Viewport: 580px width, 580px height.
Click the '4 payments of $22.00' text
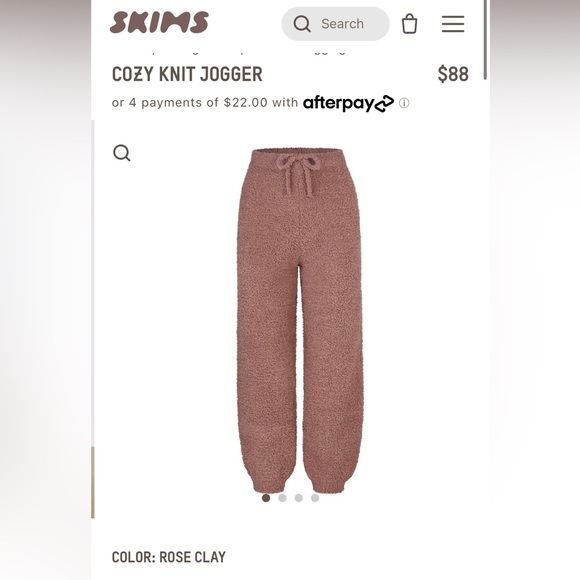[198, 102]
